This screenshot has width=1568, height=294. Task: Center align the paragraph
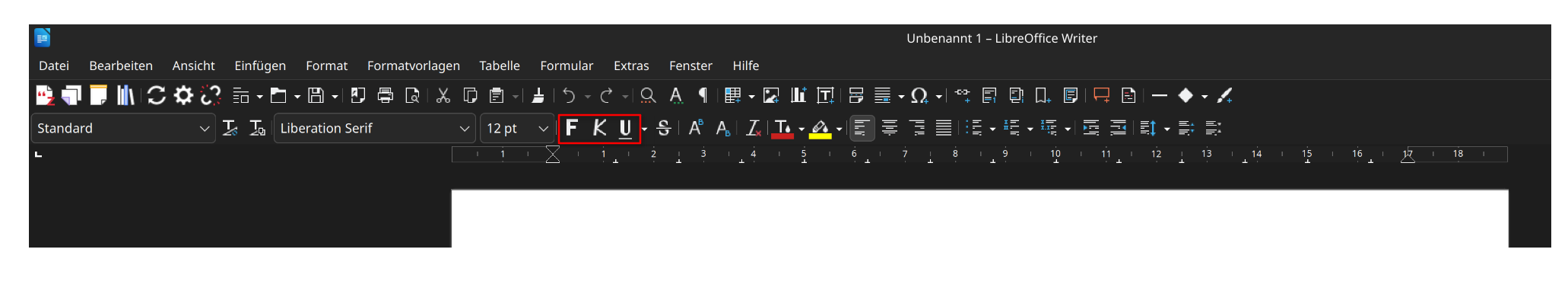pos(889,128)
